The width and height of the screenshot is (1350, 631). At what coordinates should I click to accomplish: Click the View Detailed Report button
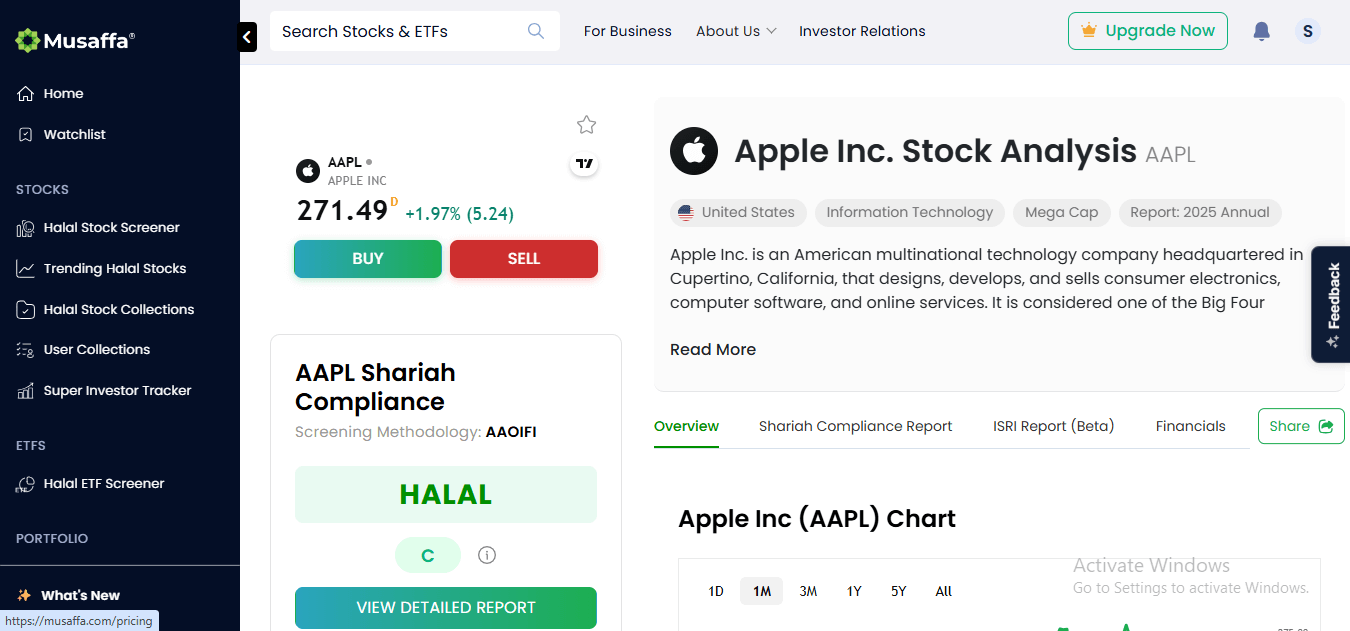click(x=445, y=608)
